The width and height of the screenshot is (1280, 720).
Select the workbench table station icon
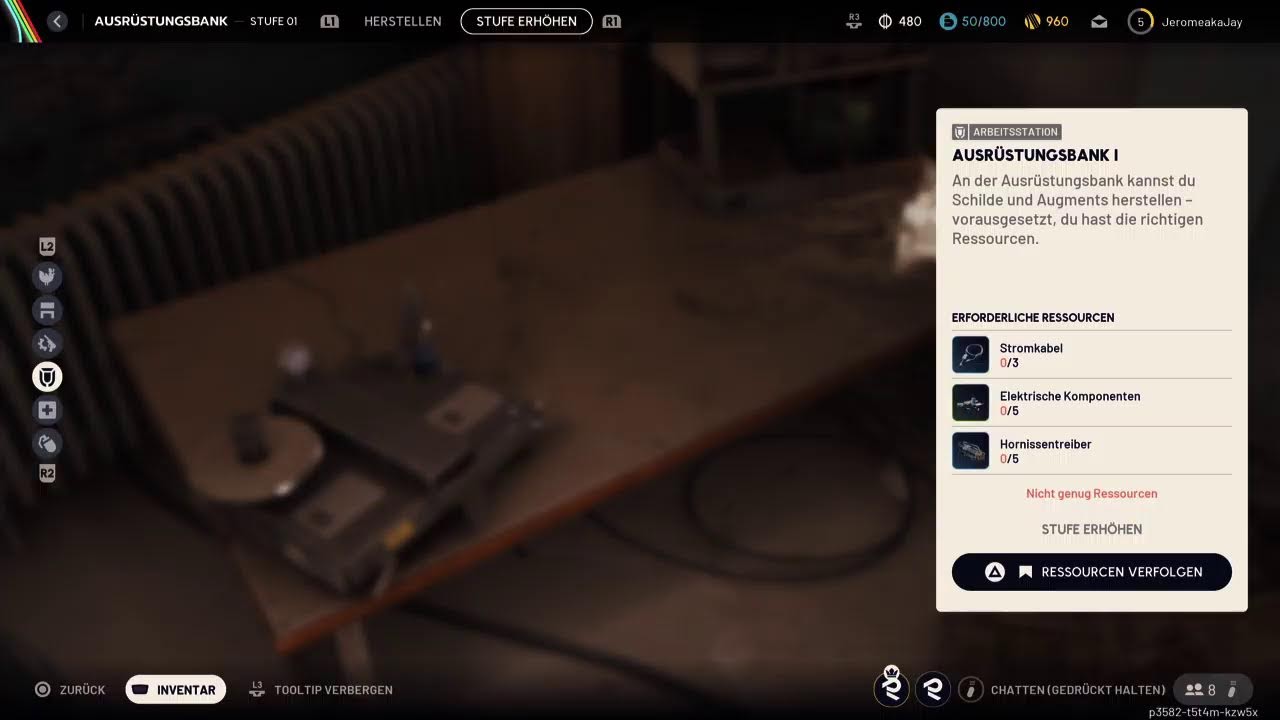(47, 310)
